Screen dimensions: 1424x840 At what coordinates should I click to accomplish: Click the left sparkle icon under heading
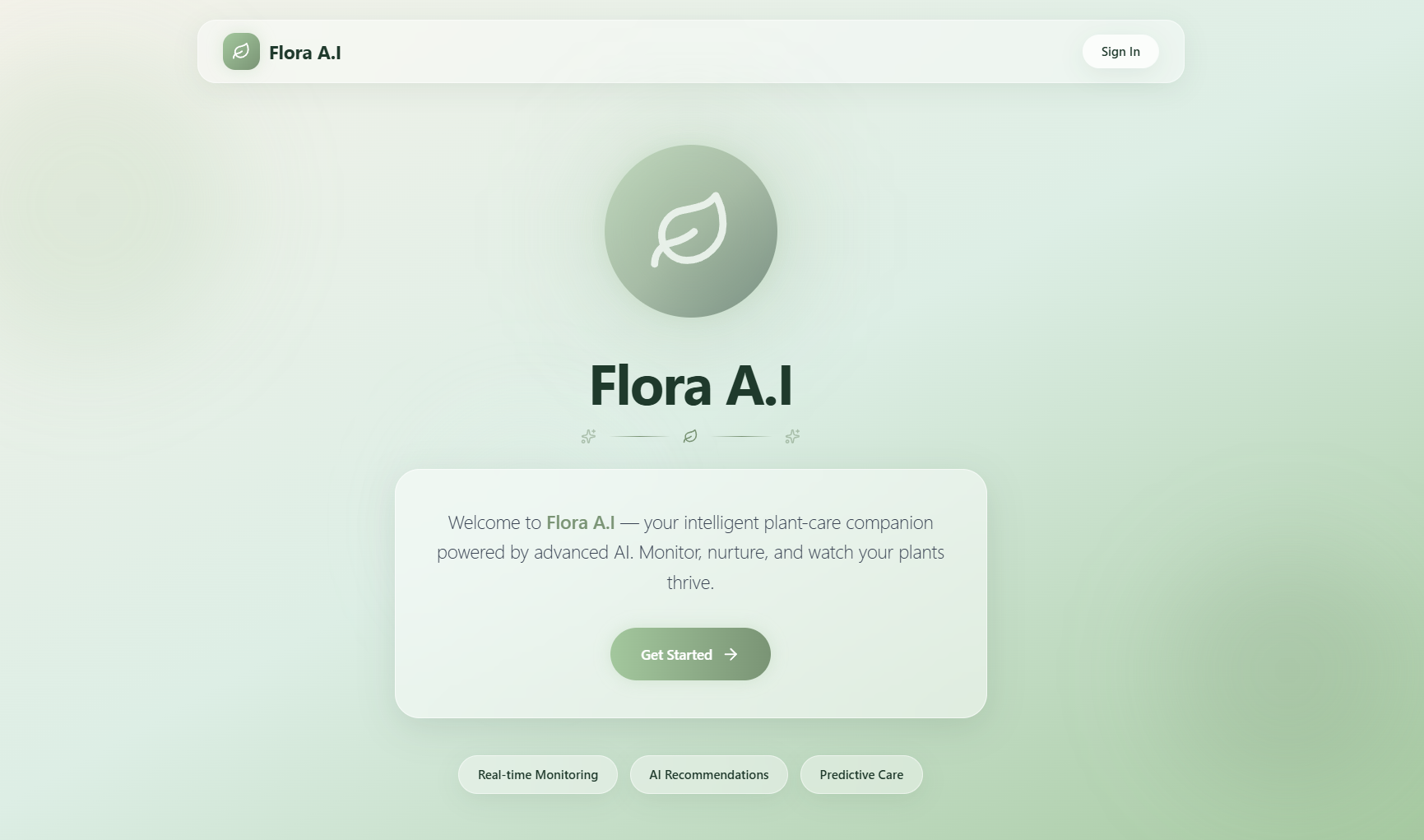click(588, 436)
